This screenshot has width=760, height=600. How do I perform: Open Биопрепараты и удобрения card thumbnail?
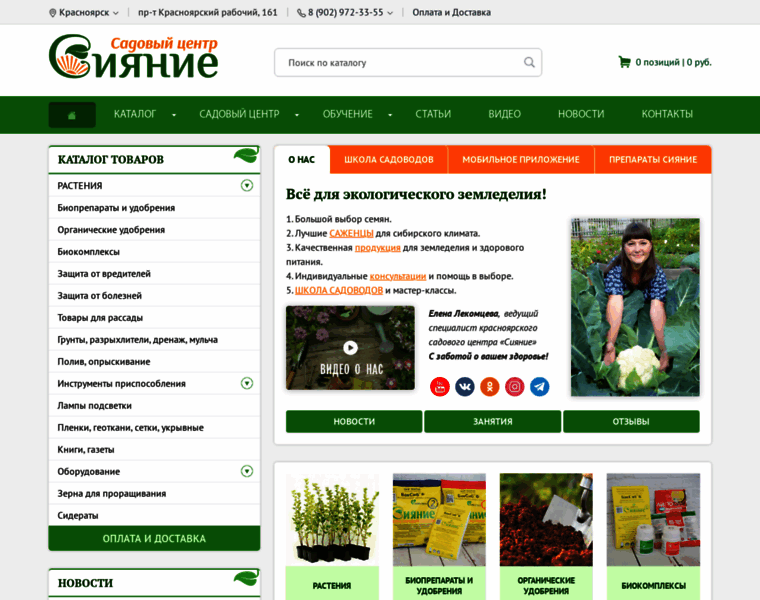tap(439, 520)
